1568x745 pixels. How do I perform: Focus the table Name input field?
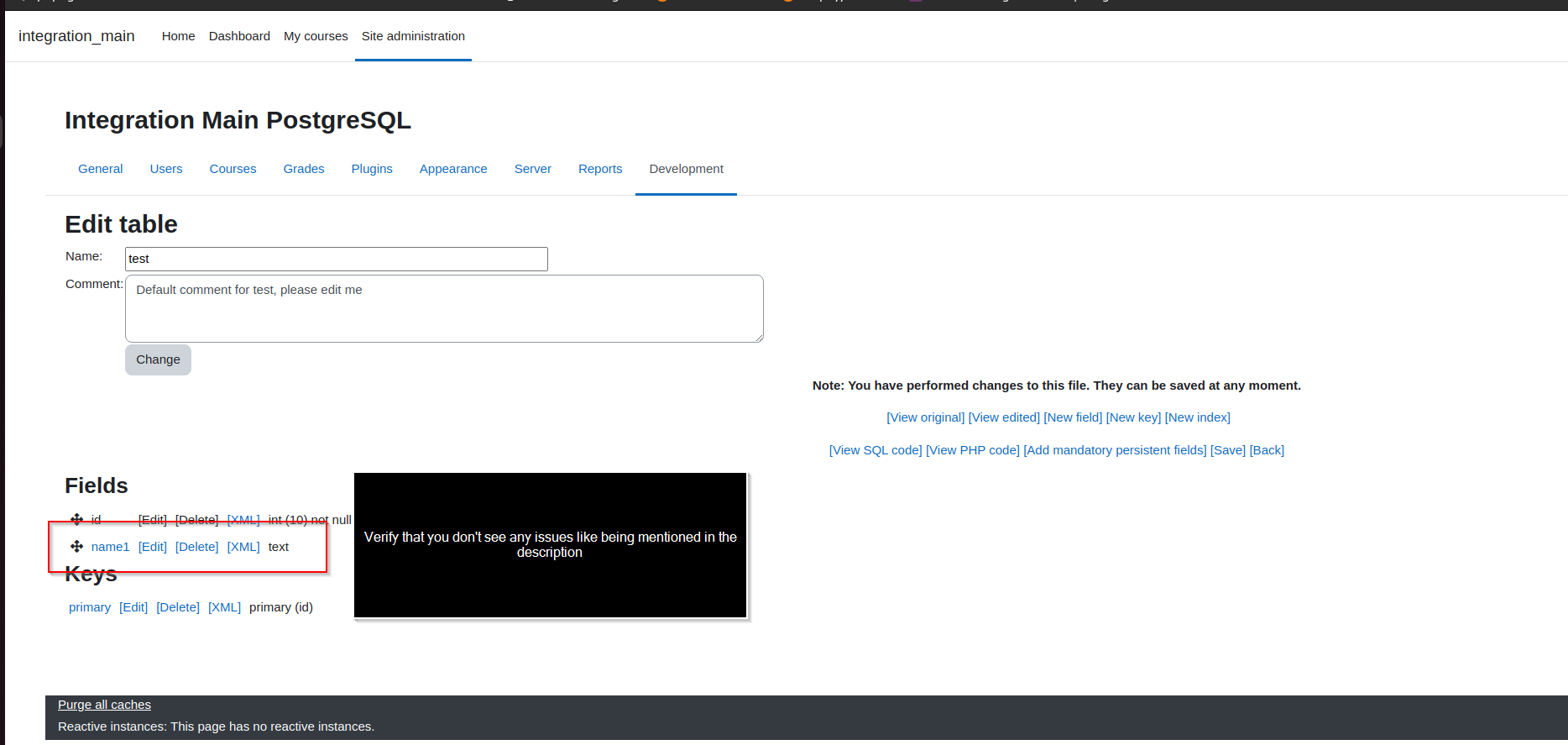337,259
